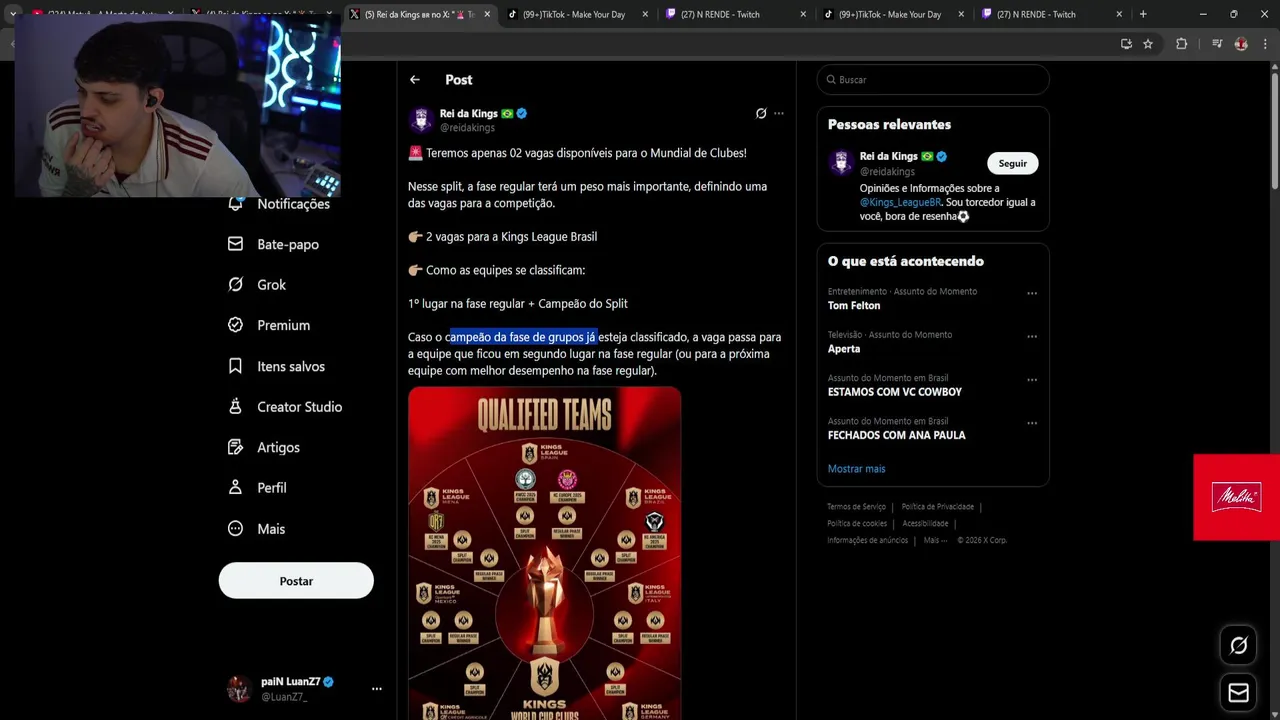Click the Postar button

click(x=296, y=581)
